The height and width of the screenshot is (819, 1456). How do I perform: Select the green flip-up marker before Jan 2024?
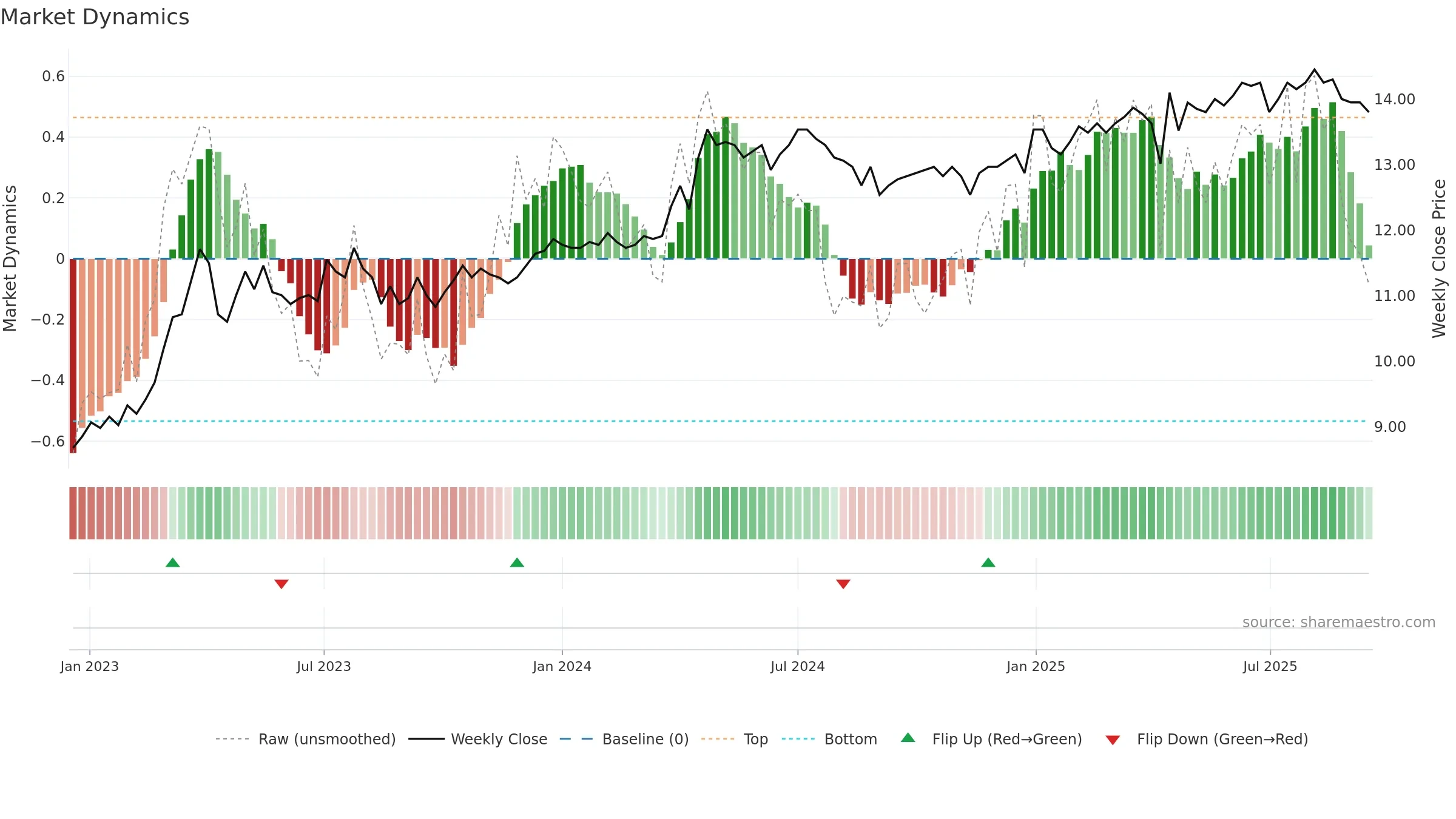[x=517, y=562]
